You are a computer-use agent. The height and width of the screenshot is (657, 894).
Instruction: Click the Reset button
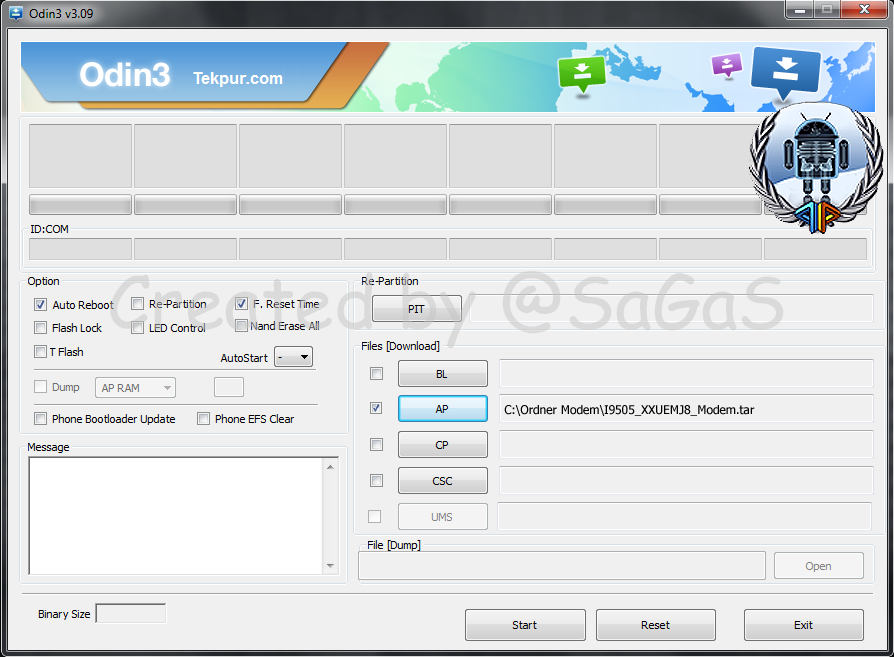(x=656, y=625)
